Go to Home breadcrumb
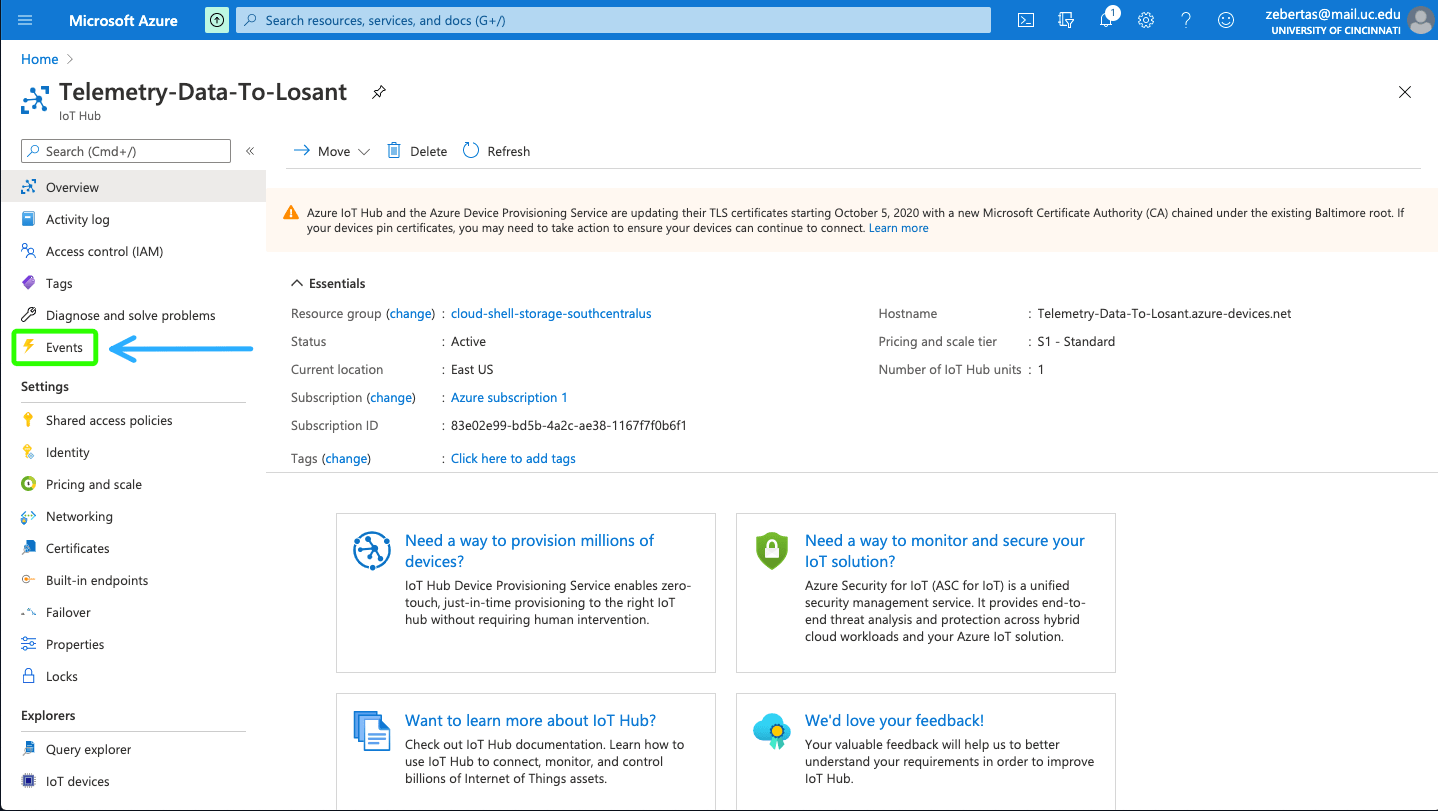Viewport: 1438px width, 811px height. click(40, 59)
